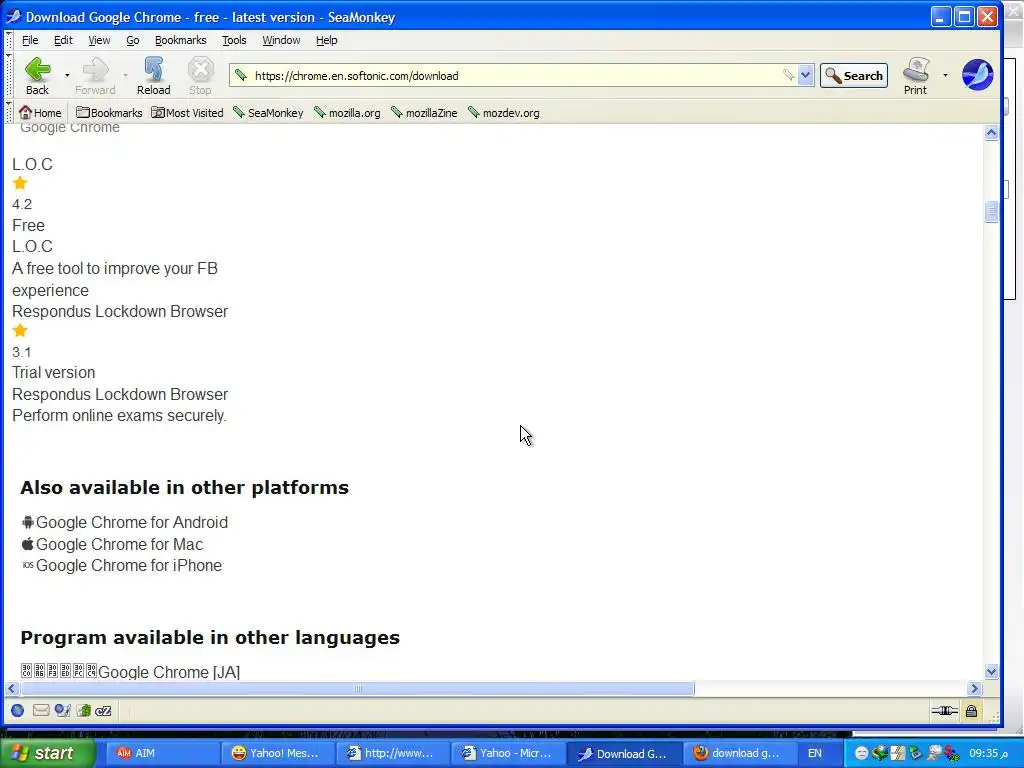Open the Home bookmark in the toolbar
The width and height of the screenshot is (1024, 768).
coord(40,112)
